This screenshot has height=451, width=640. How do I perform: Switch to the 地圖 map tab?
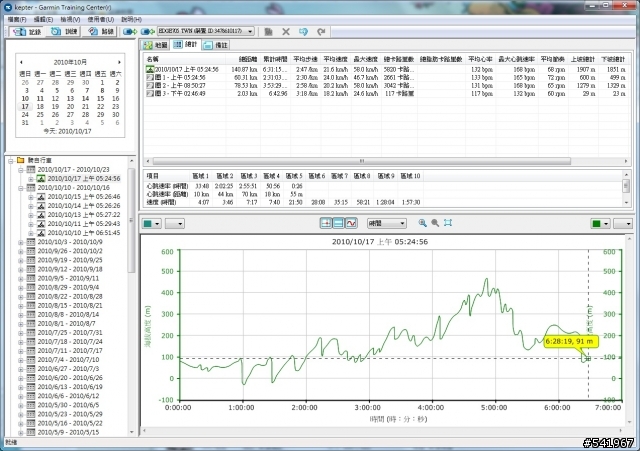tap(155, 45)
